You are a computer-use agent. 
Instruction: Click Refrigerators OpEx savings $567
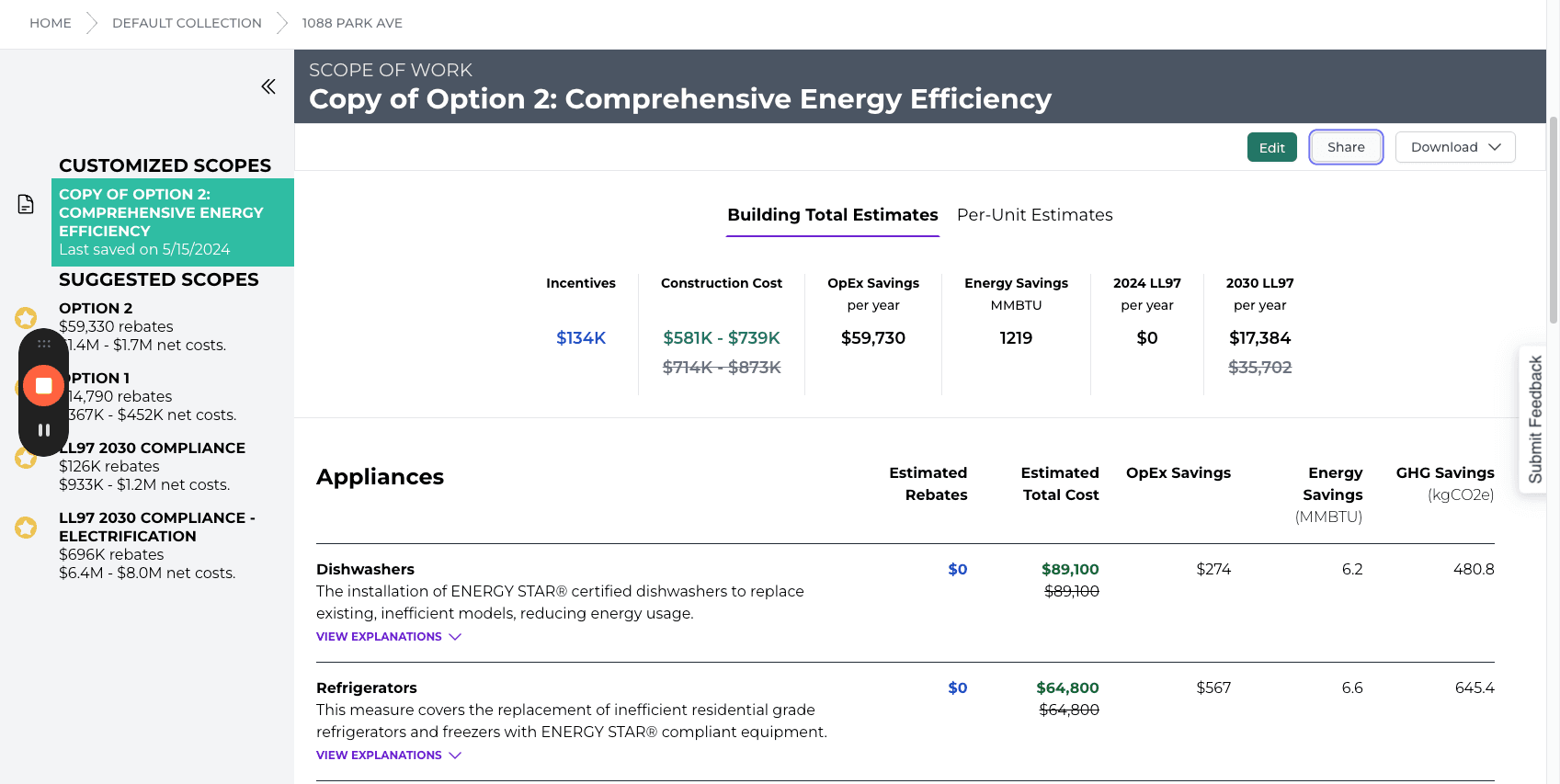click(1213, 688)
